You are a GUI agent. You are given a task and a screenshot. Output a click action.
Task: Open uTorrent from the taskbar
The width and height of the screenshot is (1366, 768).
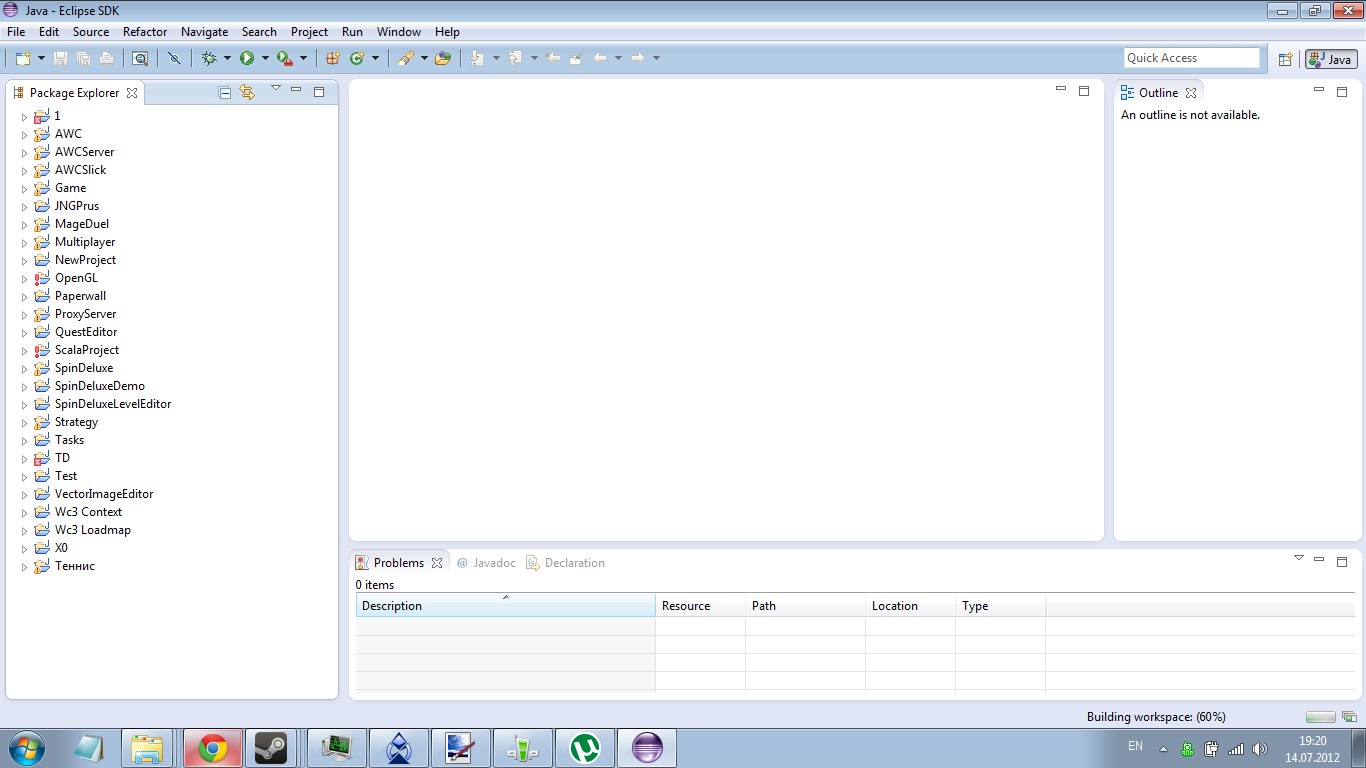tap(584, 748)
